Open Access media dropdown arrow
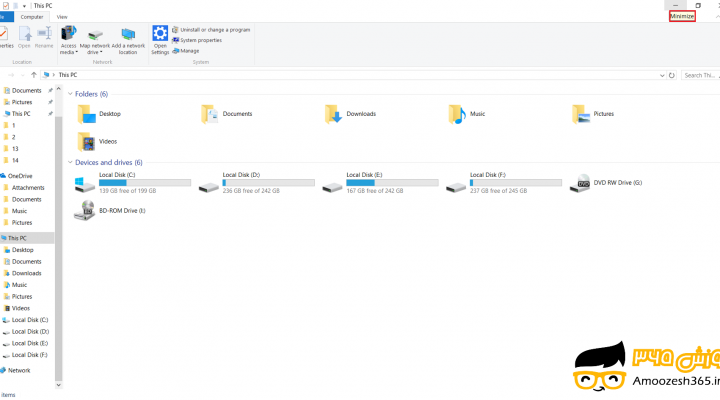Image resolution: width=720 pixels, height=400 pixels. pyautogui.click(x=76, y=52)
